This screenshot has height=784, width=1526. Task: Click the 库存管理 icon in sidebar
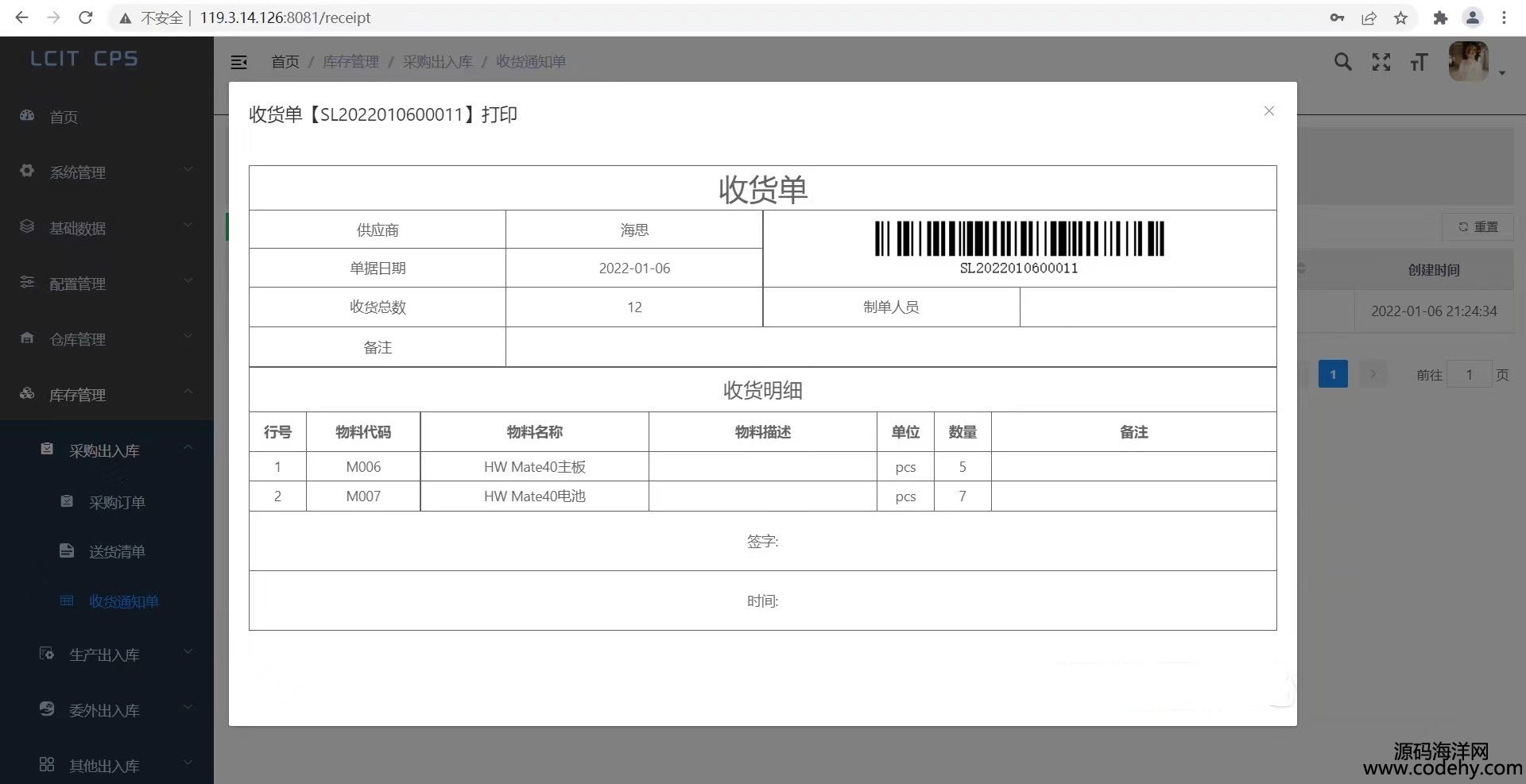27,393
